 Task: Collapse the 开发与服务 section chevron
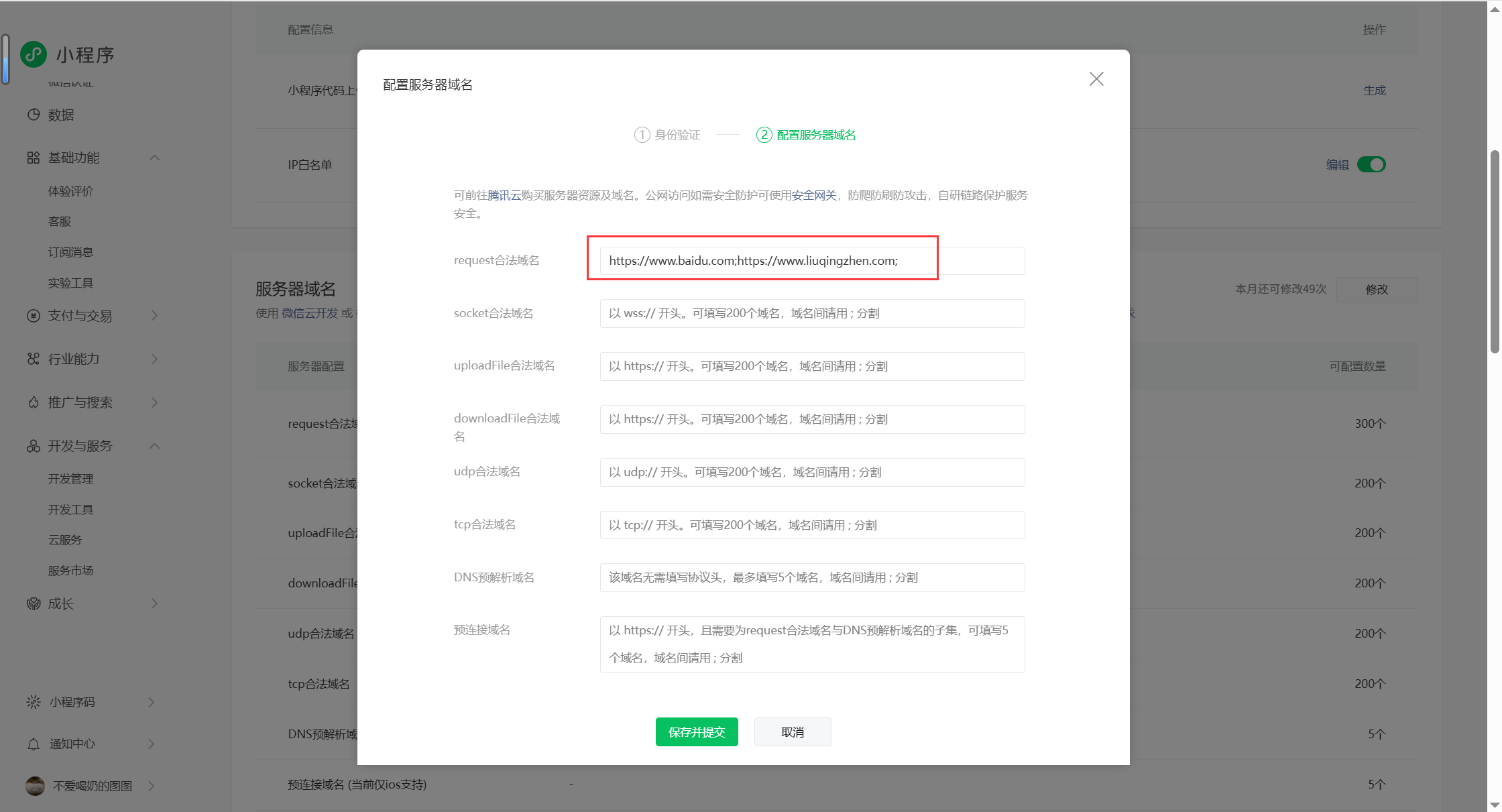[x=154, y=446]
